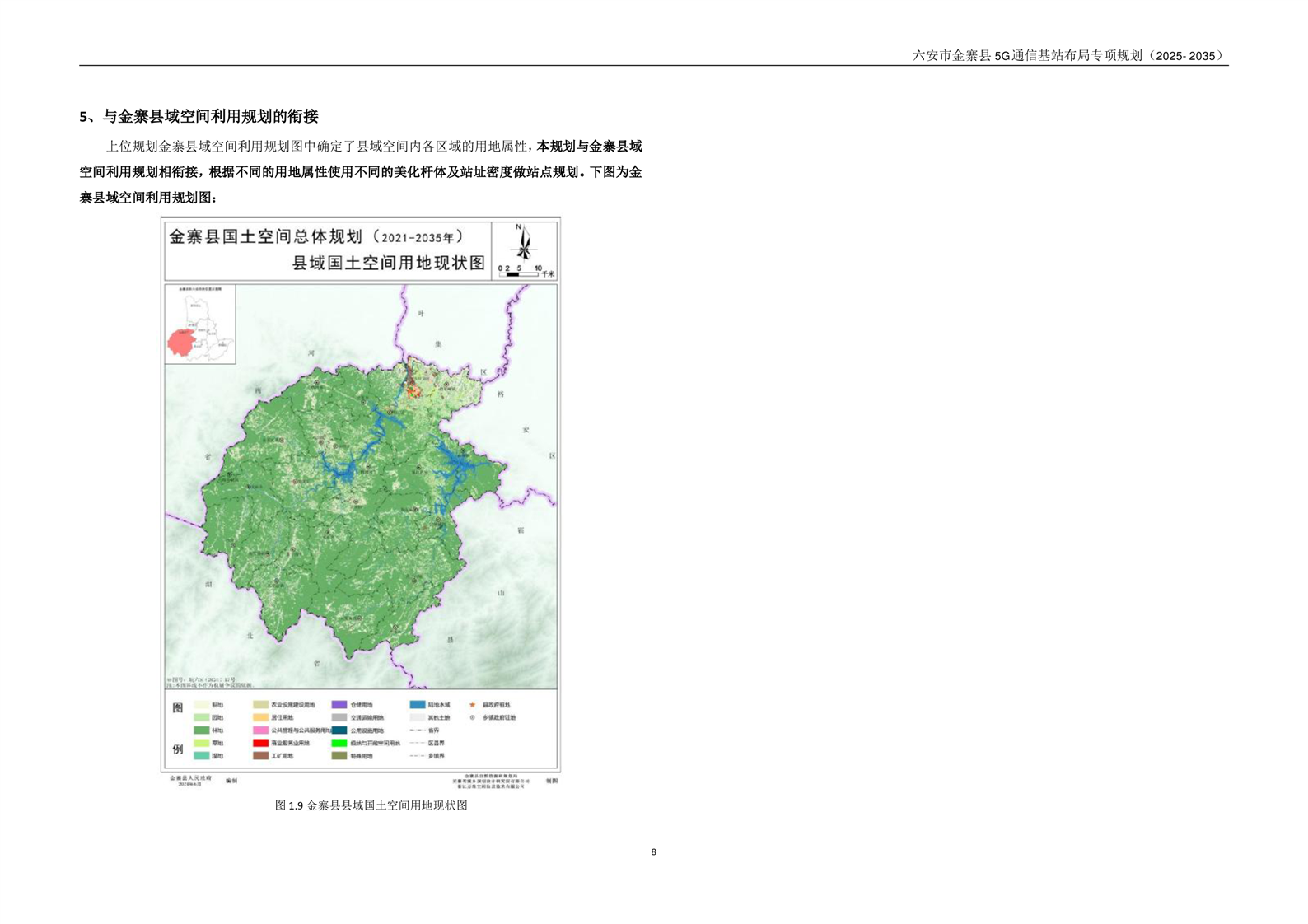1308x924 pixels.
Task: Click the blue 陆地水域 swatch
Action: coord(417,705)
